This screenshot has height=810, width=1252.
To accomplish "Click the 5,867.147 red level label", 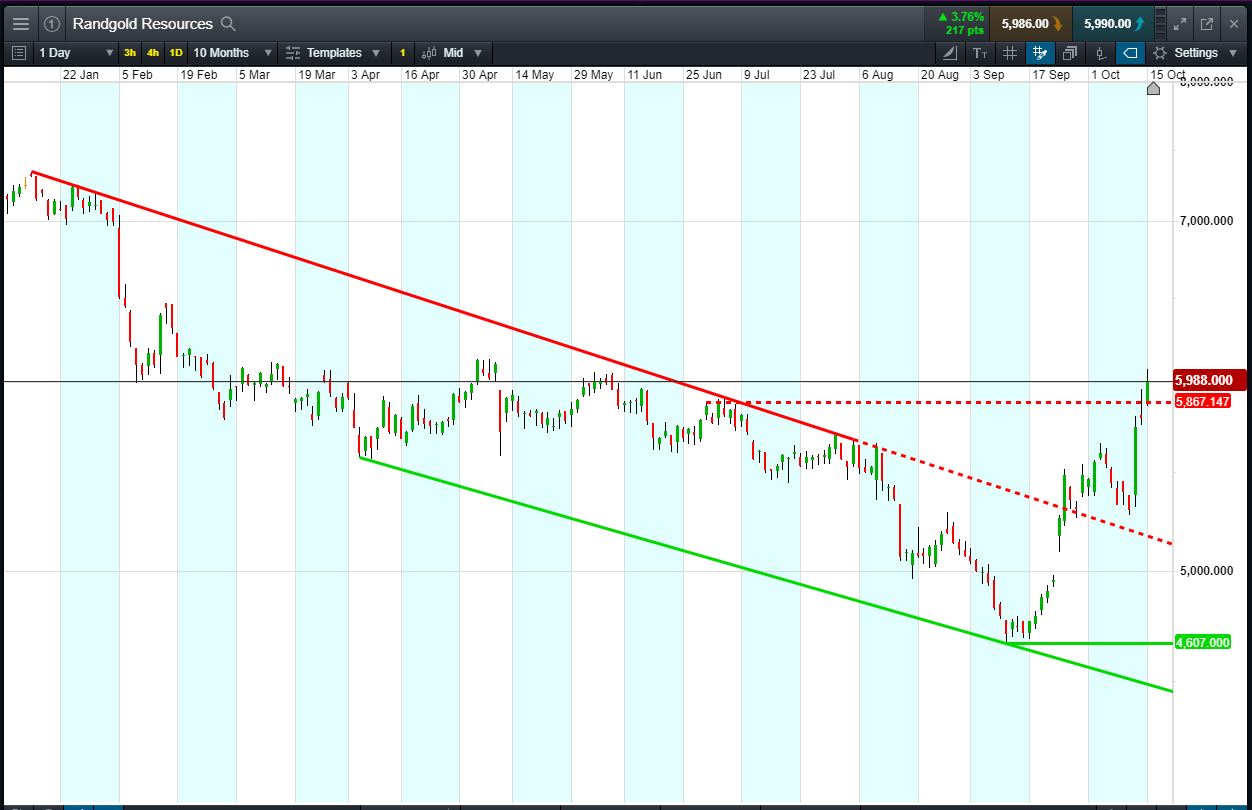I will [x=1203, y=401].
